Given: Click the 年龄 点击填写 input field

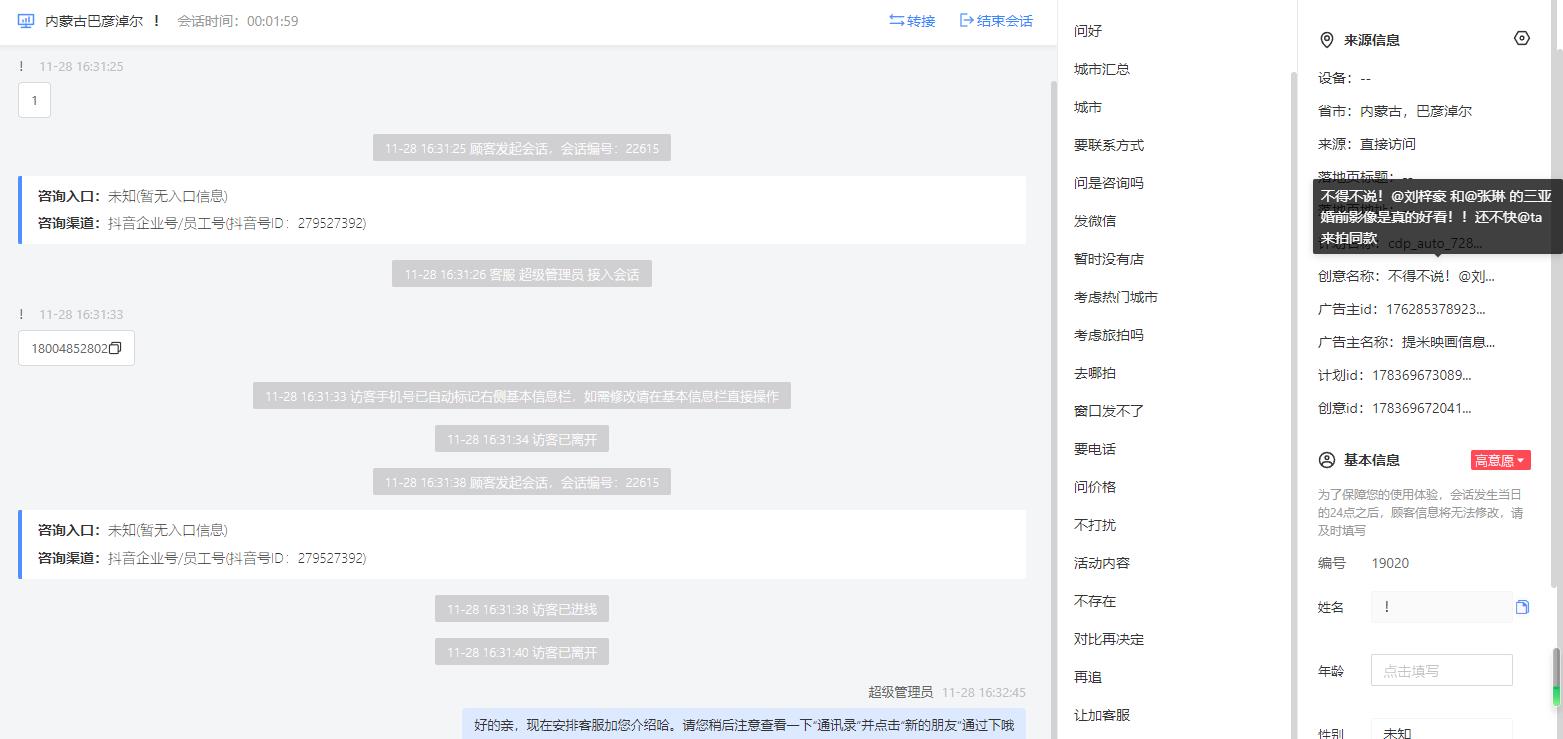Looking at the screenshot, I should (x=1441, y=670).
